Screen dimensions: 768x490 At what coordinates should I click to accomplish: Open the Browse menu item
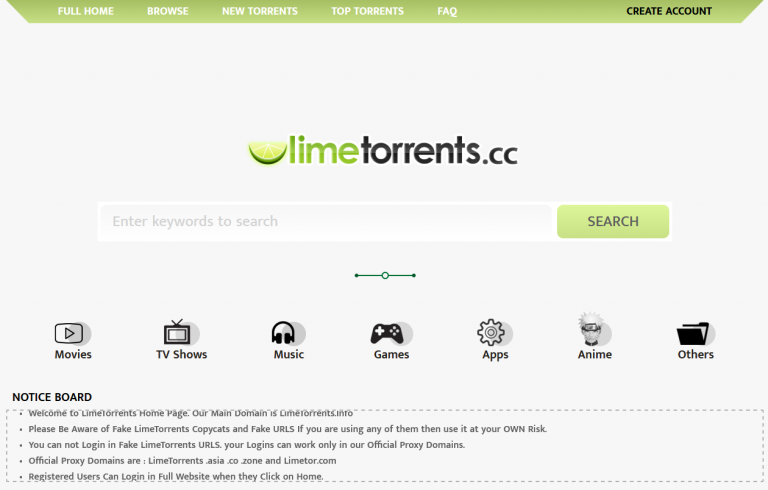(168, 11)
